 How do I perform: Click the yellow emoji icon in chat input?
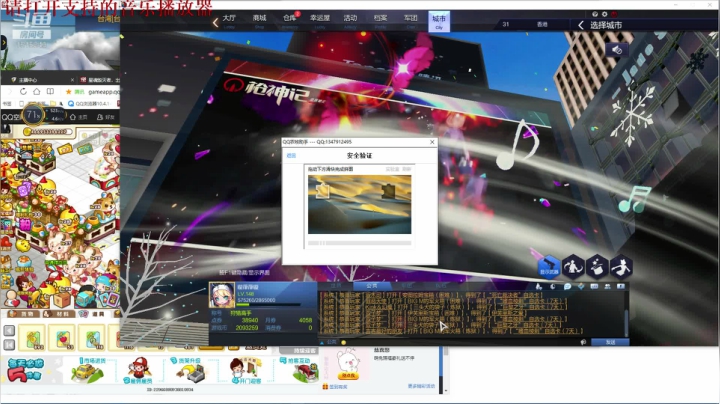[x=343, y=342]
